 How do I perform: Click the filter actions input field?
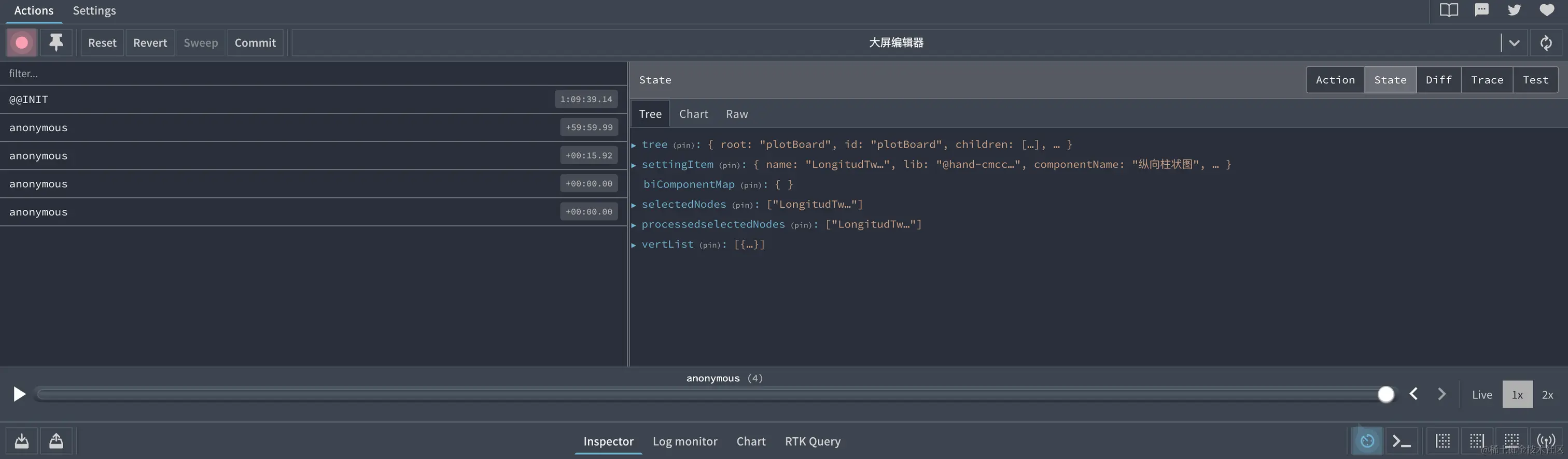(x=314, y=73)
